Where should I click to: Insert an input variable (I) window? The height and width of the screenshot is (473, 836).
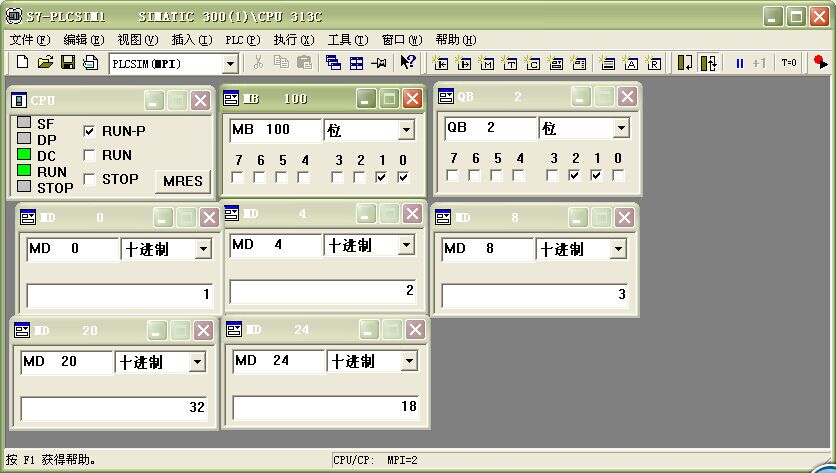[x=441, y=63]
